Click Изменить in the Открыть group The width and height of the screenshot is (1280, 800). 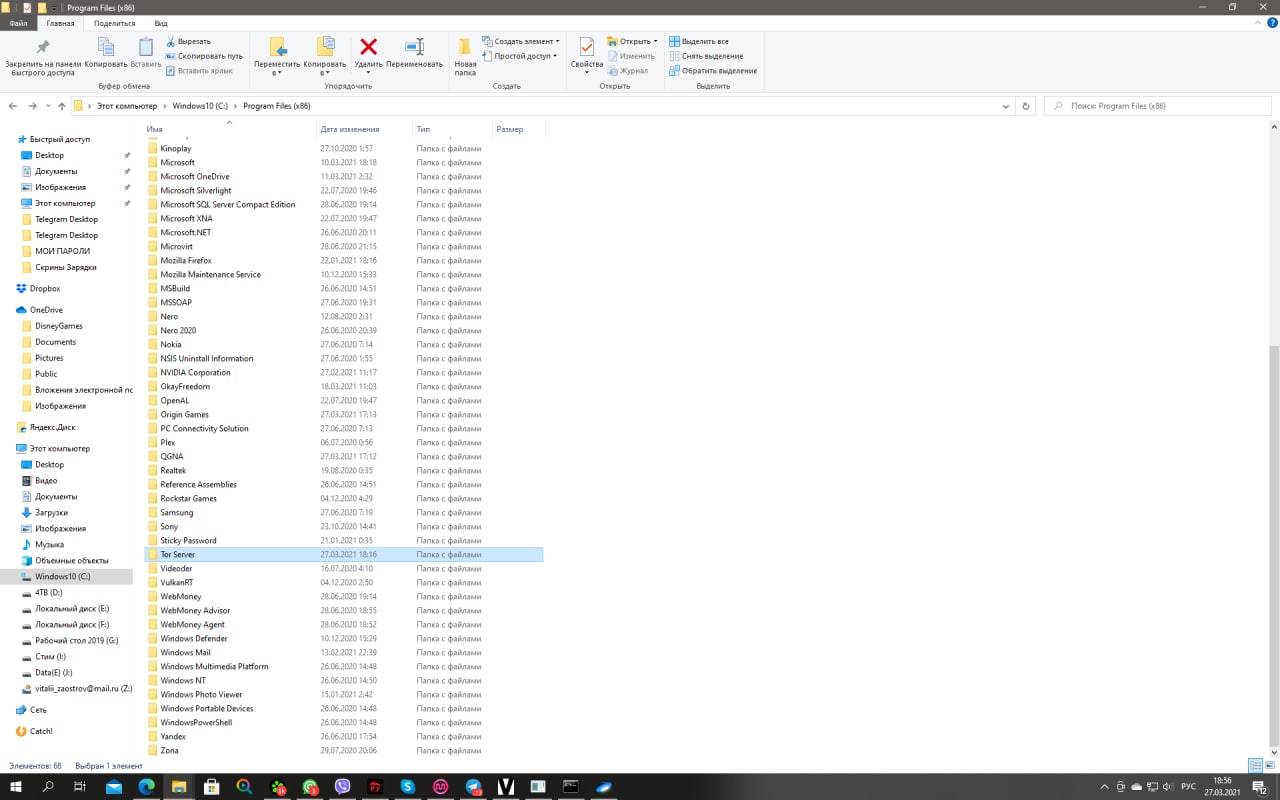click(x=631, y=56)
